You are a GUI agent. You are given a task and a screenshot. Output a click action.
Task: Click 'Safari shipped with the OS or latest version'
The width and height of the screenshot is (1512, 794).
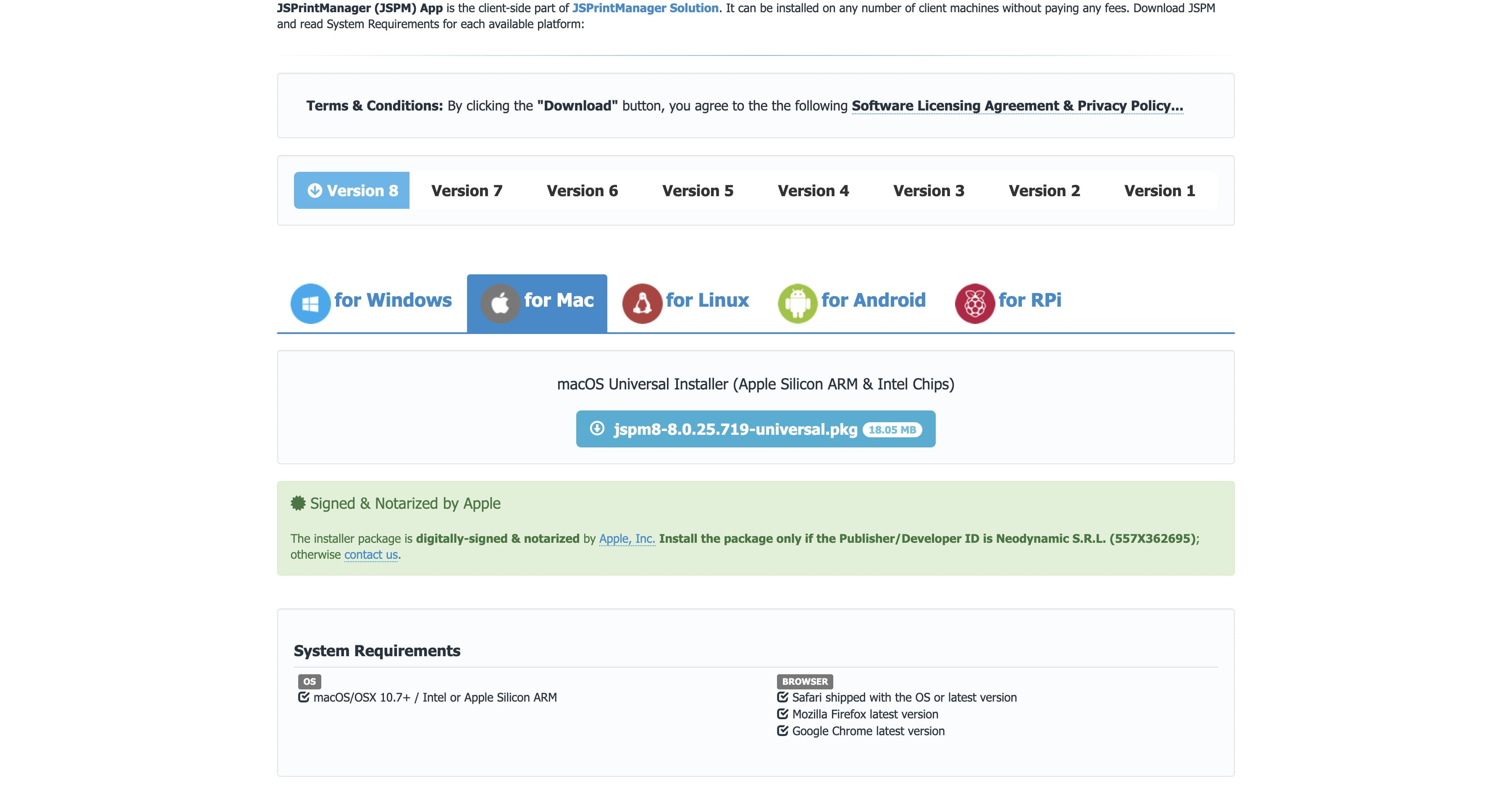pyautogui.click(x=905, y=697)
